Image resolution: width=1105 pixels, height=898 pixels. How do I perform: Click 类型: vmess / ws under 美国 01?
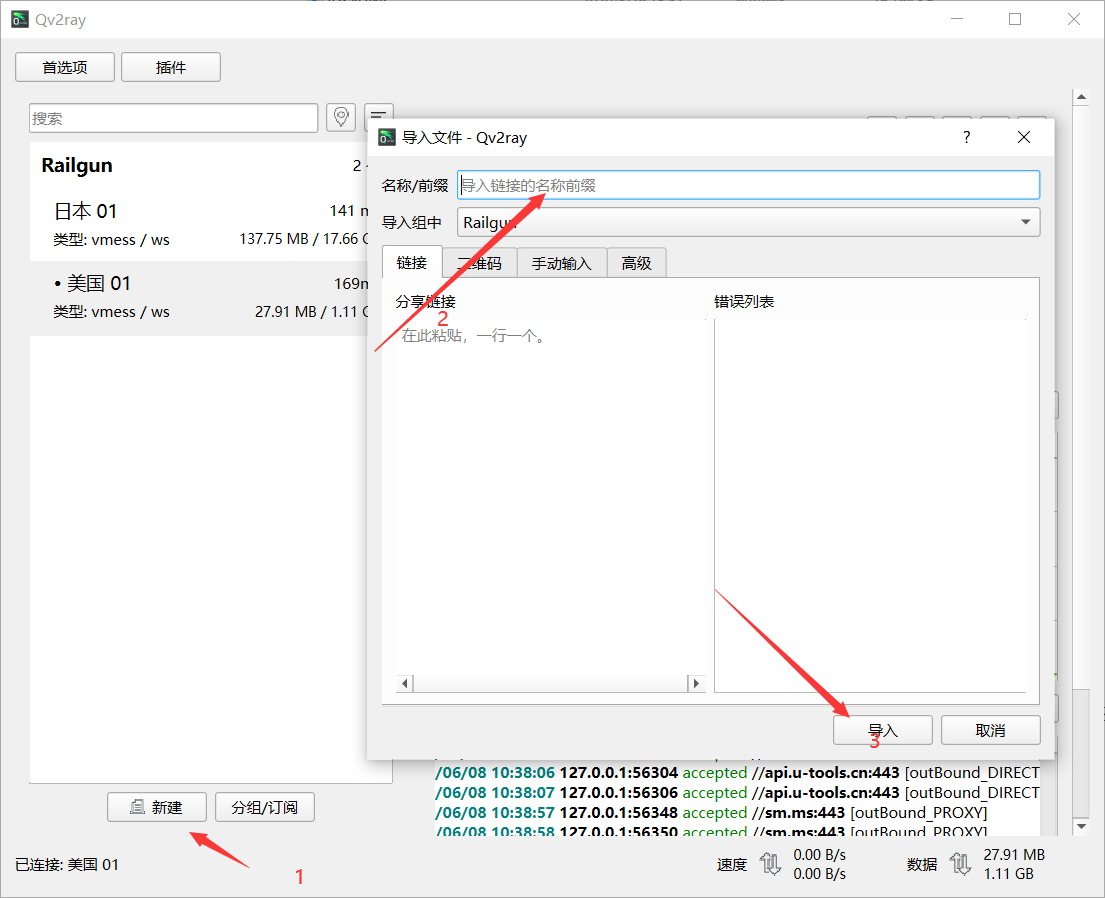tap(111, 312)
